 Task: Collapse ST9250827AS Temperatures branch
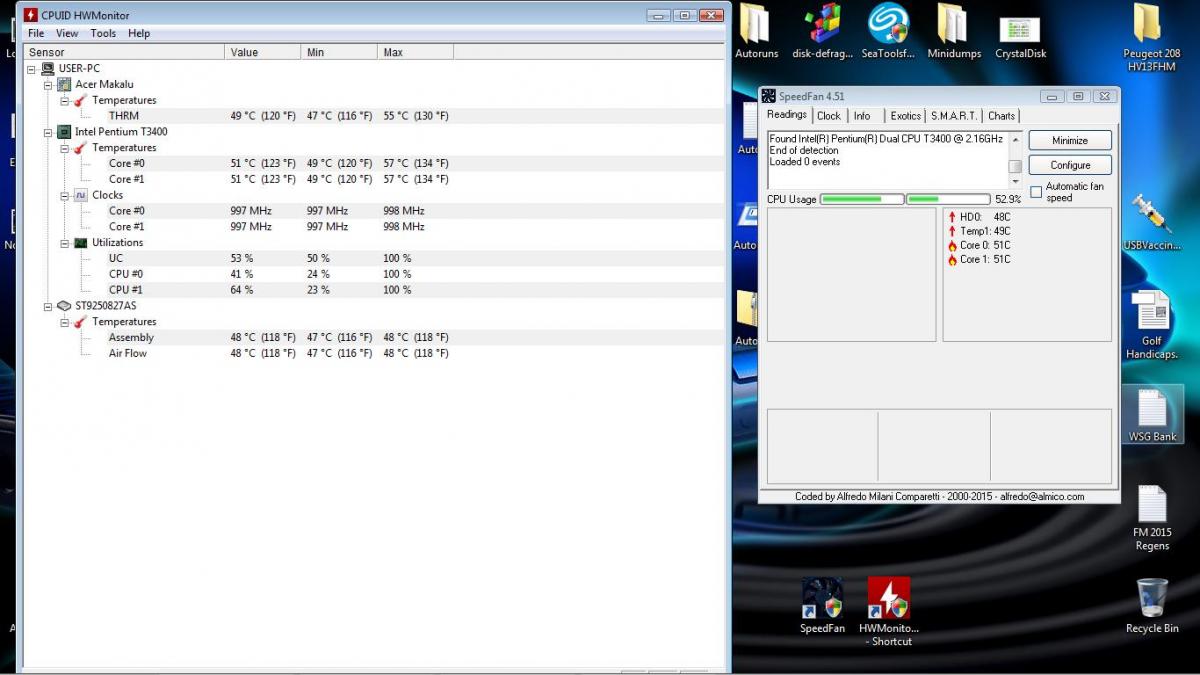pyautogui.click(x=65, y=322)
